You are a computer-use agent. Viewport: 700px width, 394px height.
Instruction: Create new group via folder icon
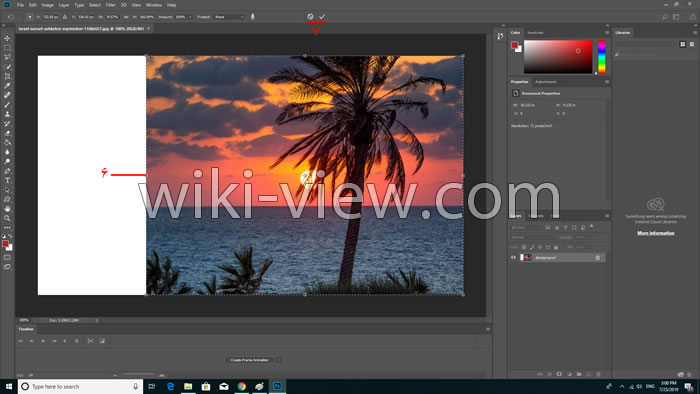(579, 374)
